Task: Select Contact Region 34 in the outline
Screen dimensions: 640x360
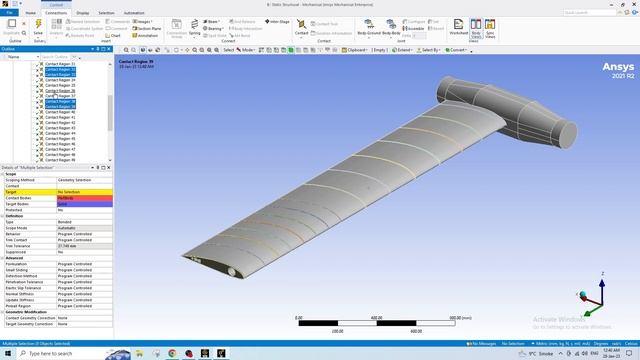Action: (60, 80)
